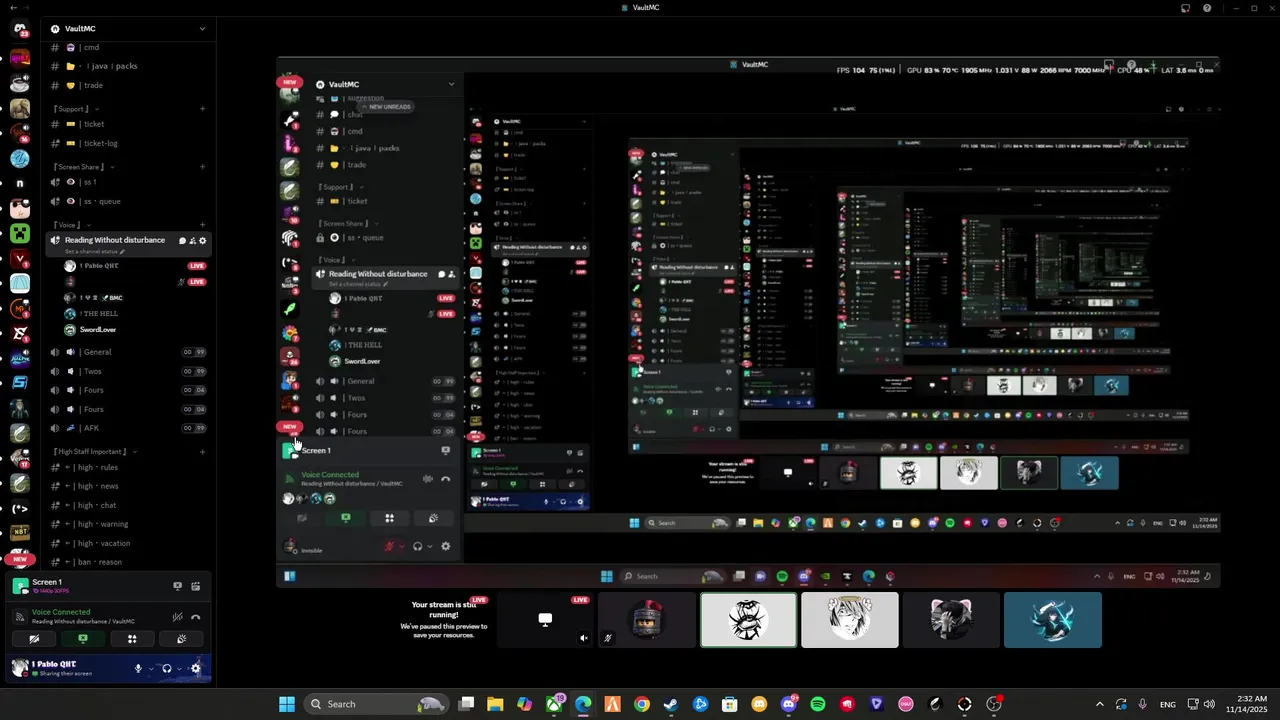Viewport: 1280px width, 720px height.
Task: Open the java packs channel
Action: [128, 66]
